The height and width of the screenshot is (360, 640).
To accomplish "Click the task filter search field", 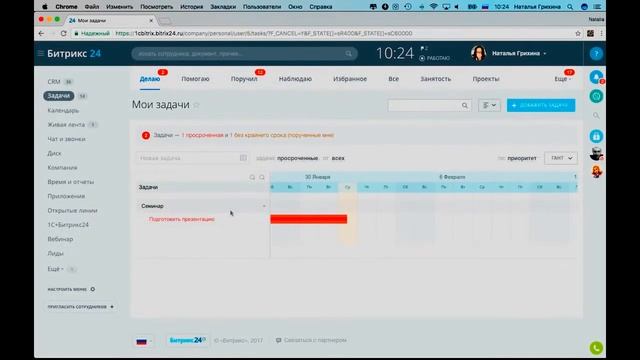I will [429, 105].
